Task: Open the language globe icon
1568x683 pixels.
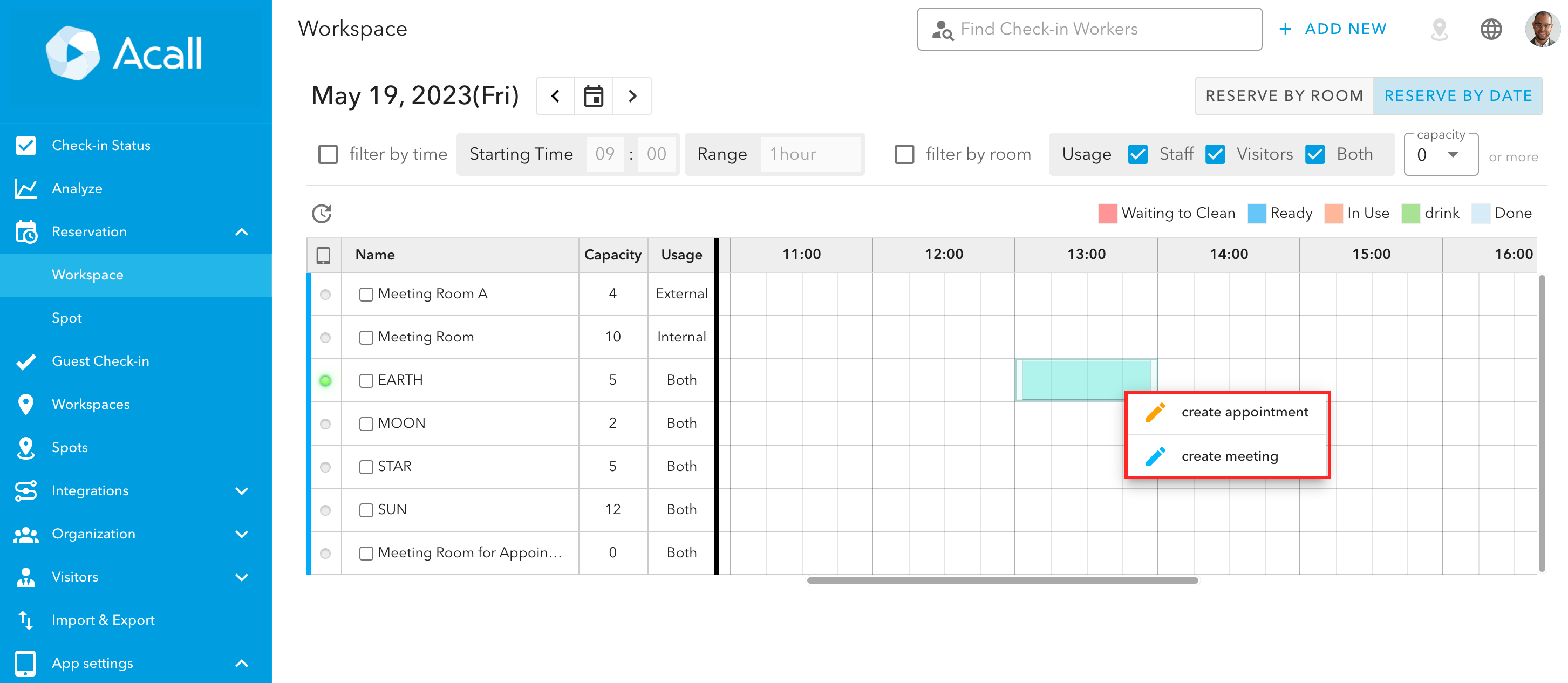Action: [1491, 29]
